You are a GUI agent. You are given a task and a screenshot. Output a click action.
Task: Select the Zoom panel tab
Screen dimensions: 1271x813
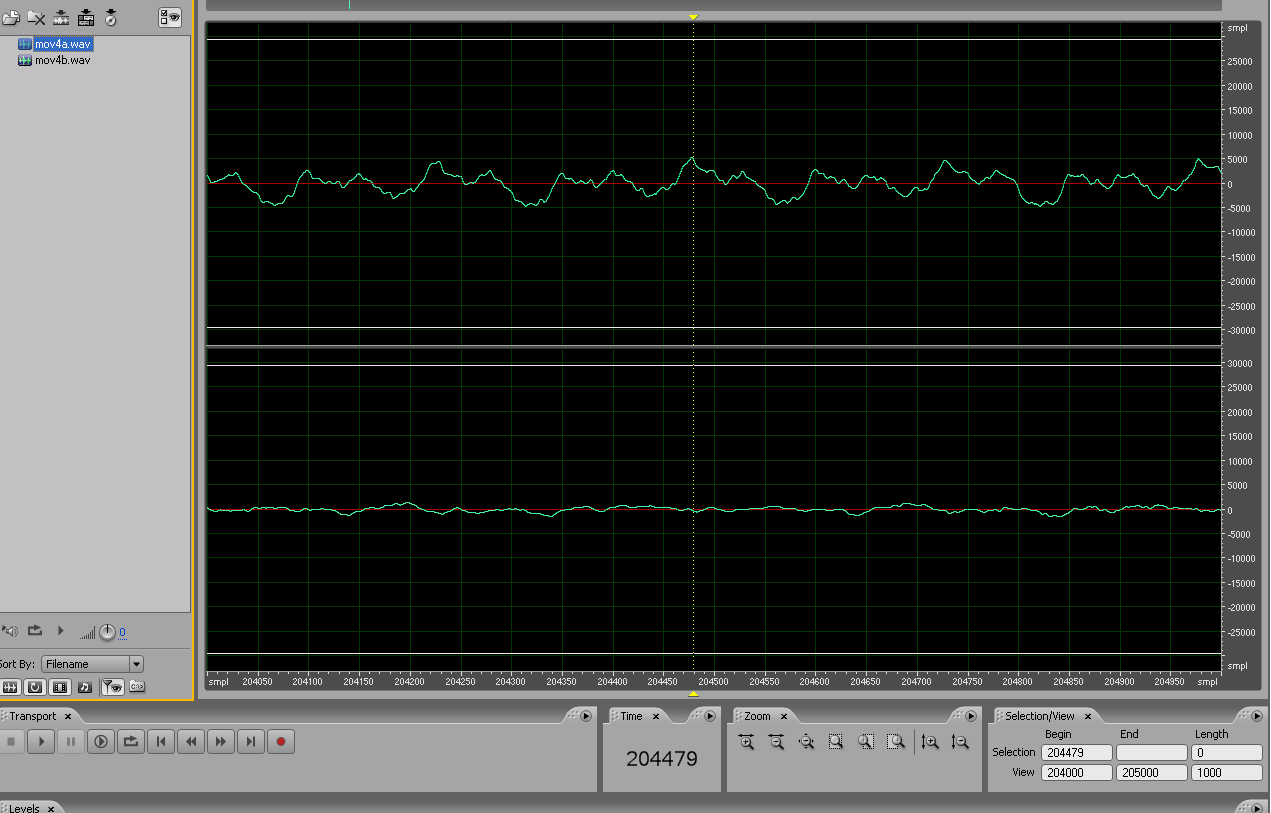coord(757,716)
